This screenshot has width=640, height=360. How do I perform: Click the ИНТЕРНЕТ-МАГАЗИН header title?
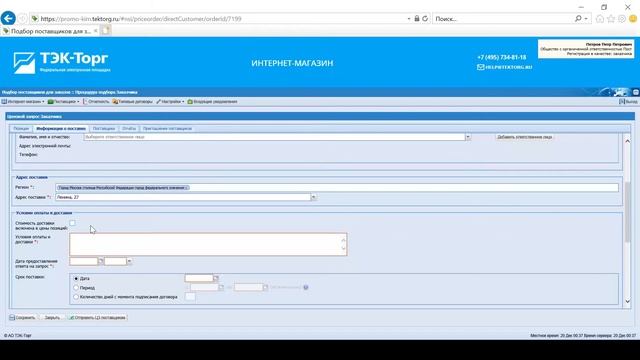click(x=292, y=63)
